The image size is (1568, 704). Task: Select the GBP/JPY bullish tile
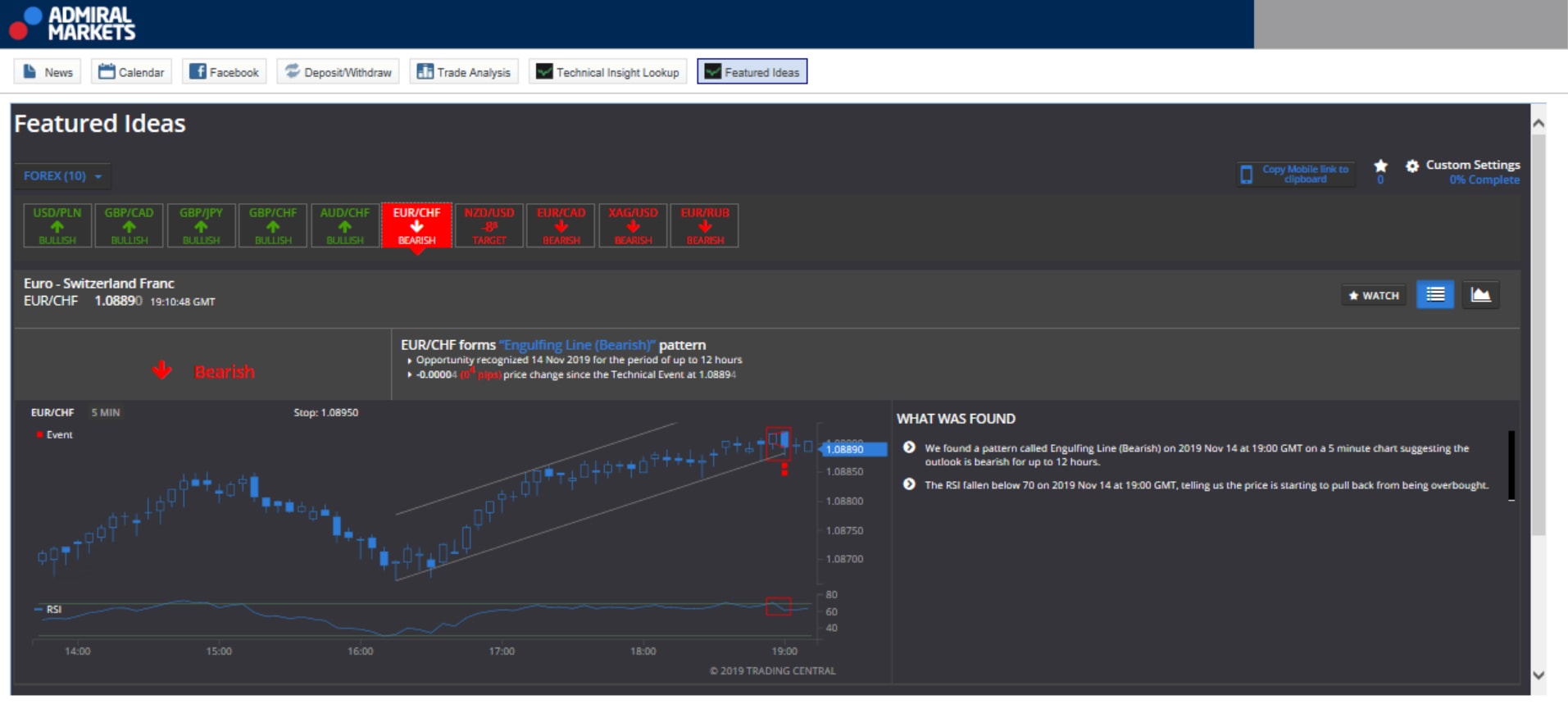(202, 225)
